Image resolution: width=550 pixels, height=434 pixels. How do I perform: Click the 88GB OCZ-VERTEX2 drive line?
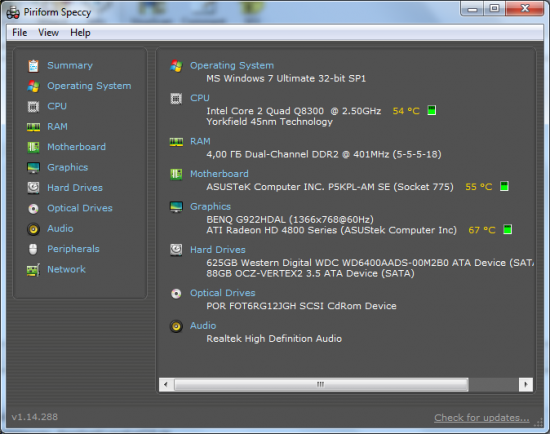[310, 274]
